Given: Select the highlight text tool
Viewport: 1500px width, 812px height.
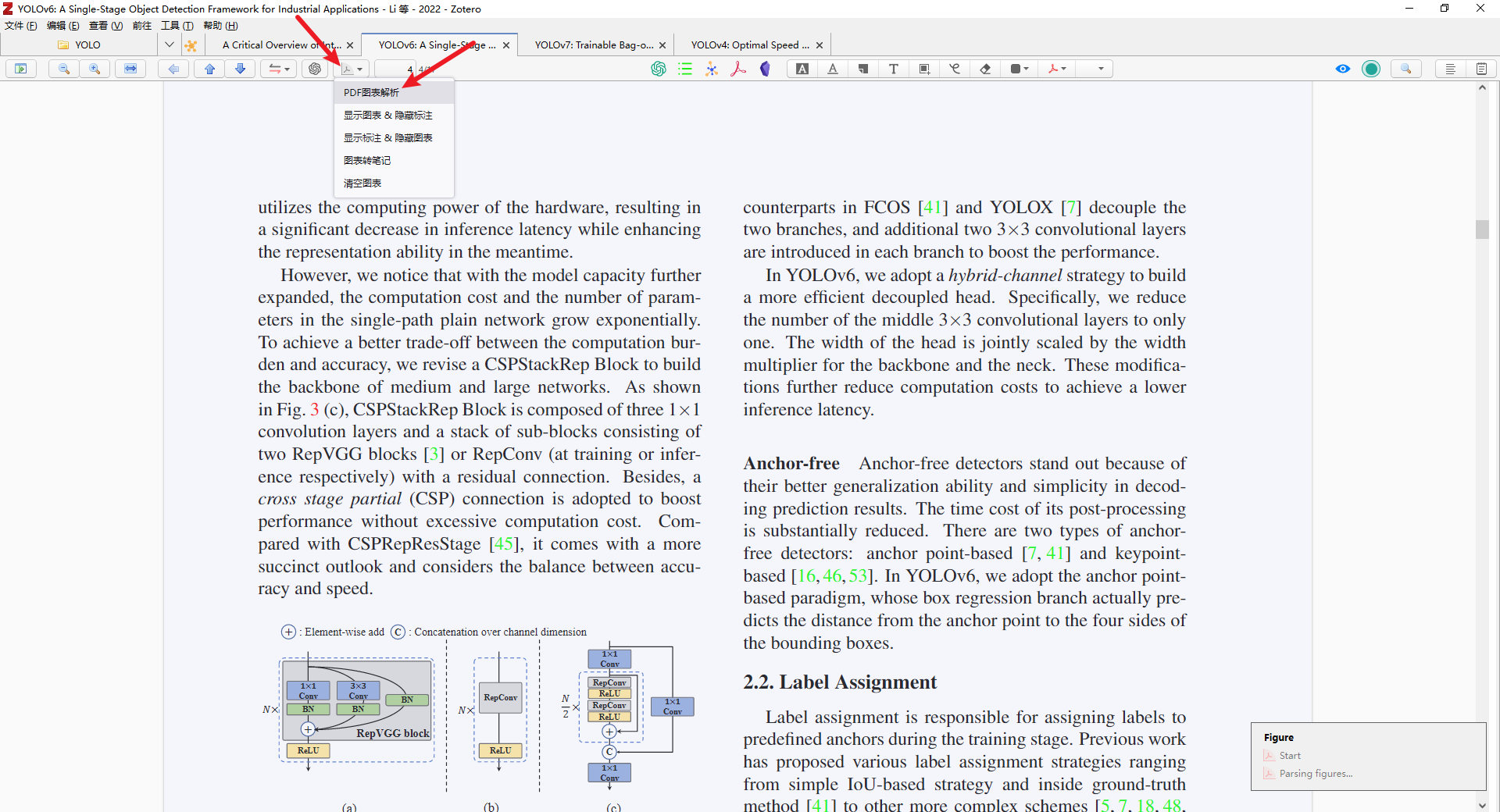Looking at the screenshot, I should coord(802,69).
